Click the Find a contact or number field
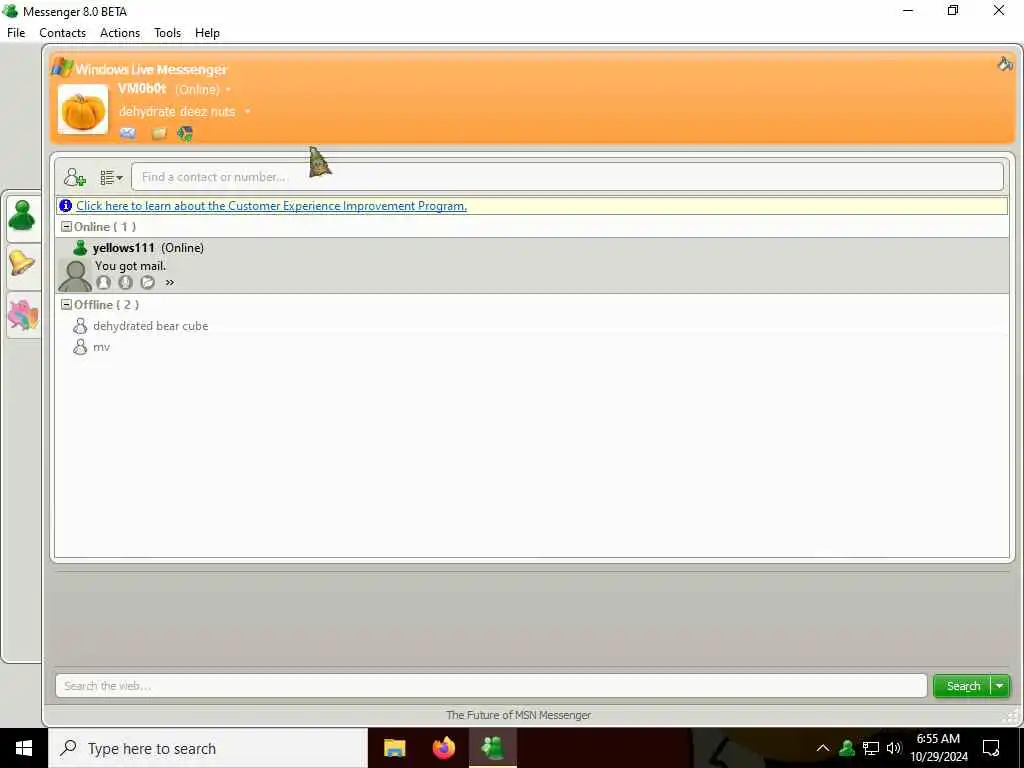 (567, 177)
